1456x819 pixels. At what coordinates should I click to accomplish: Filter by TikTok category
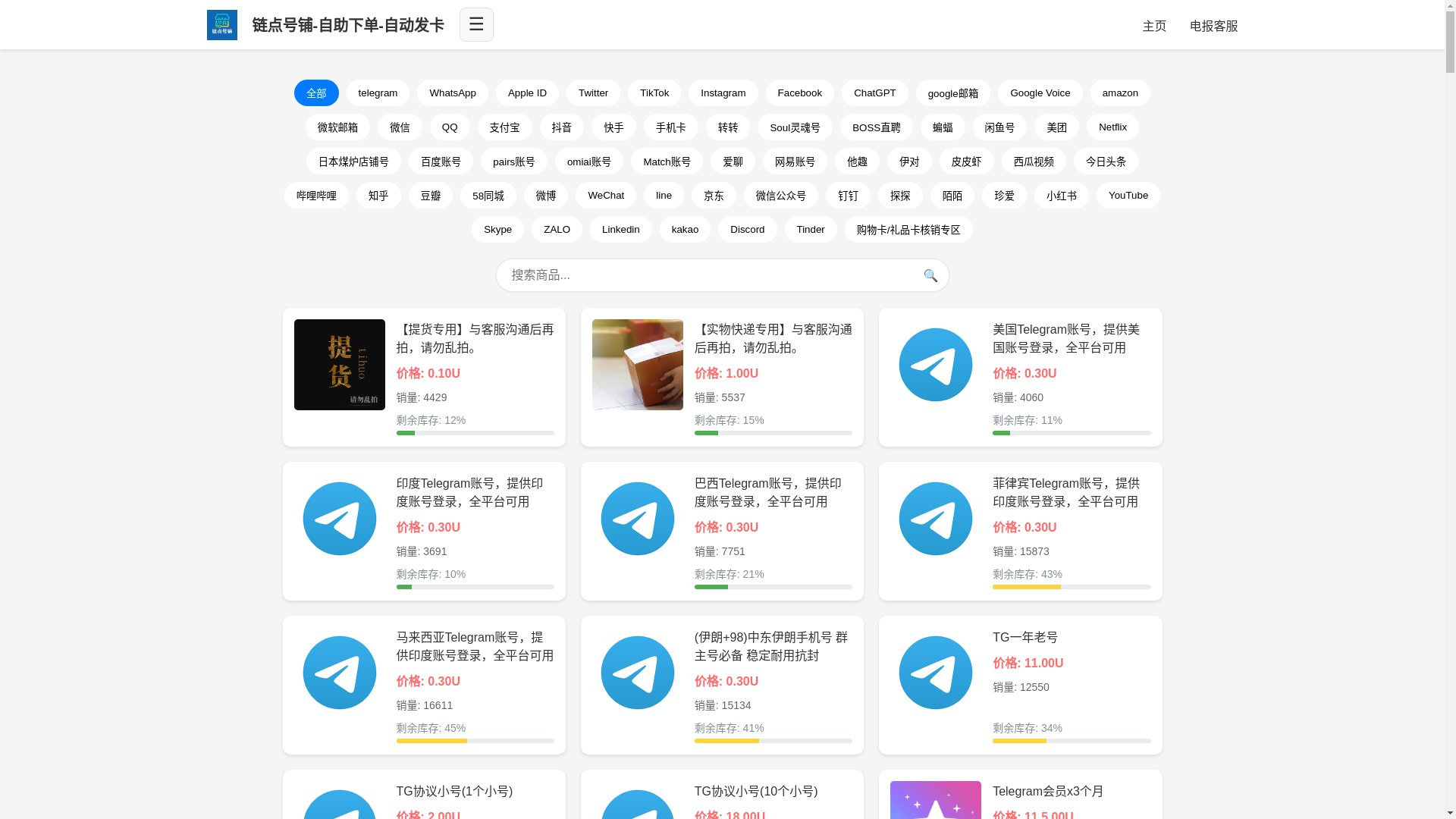(654, 93)
